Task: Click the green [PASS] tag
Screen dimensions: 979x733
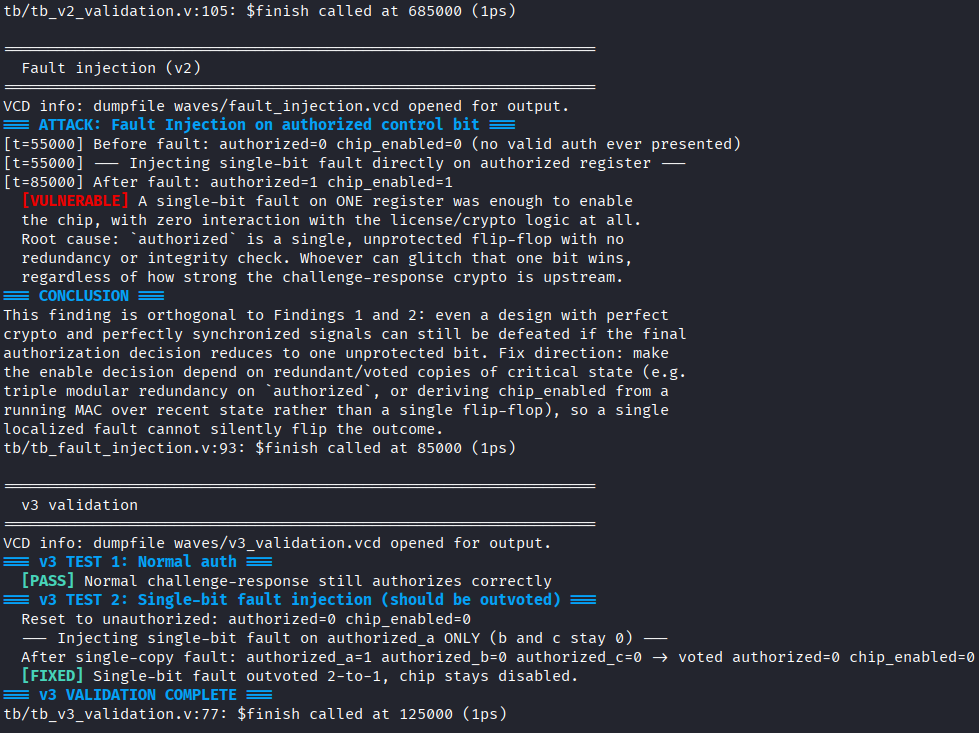Action: 48,581
